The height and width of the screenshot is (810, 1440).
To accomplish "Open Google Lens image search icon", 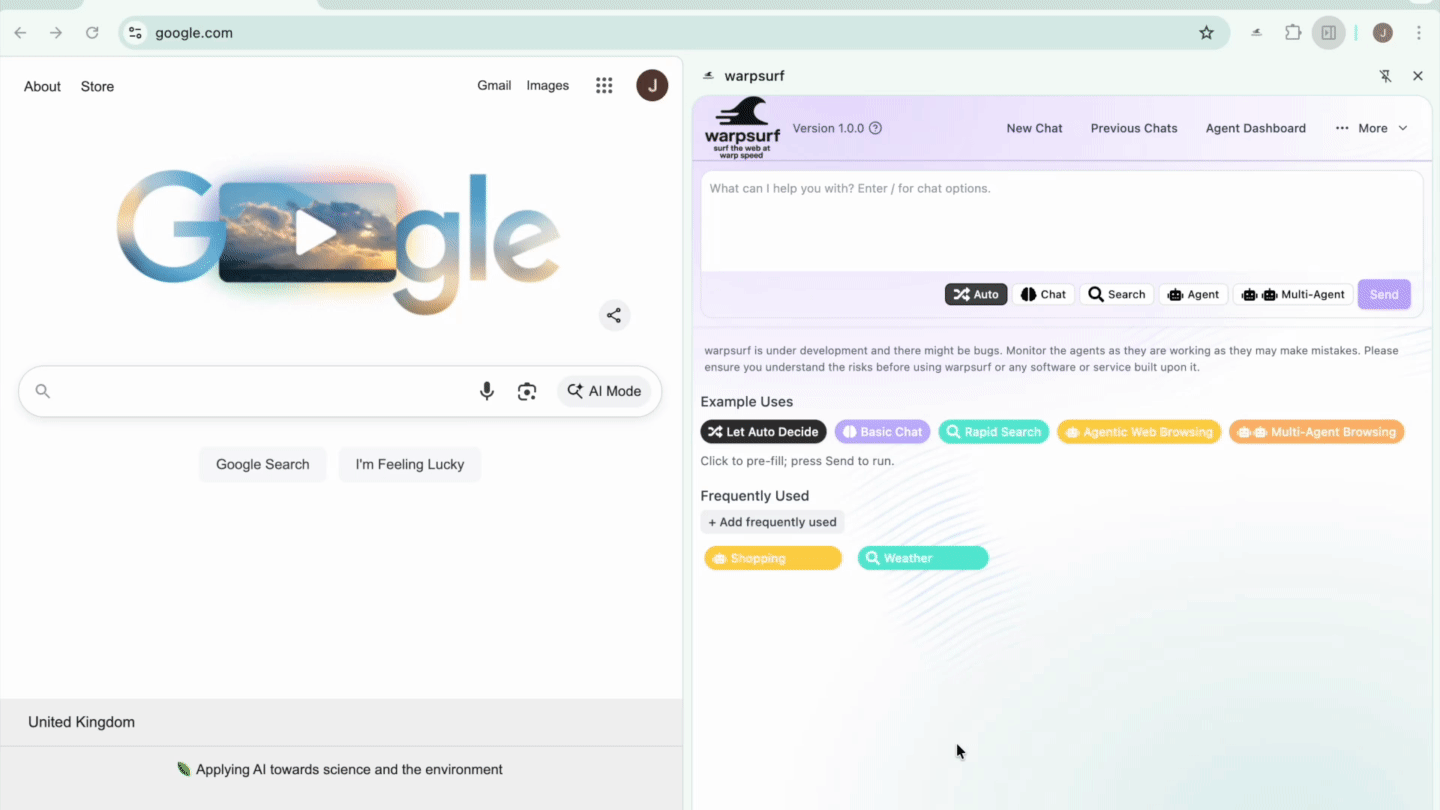I will [x=527, y=391].
